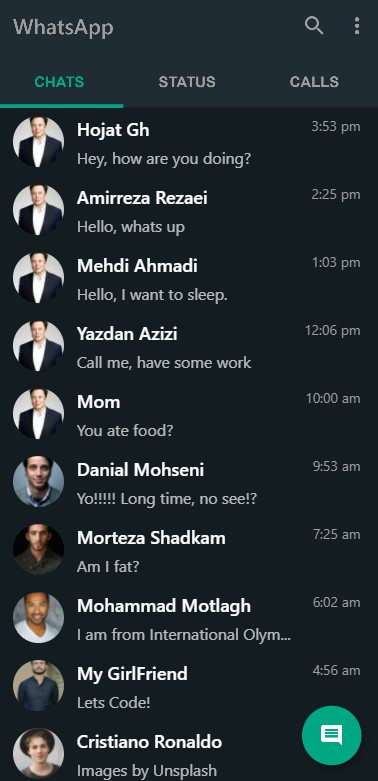Open the Amirreza Rezaei chat
The image size is (378, 781).
tap(189, 210)
